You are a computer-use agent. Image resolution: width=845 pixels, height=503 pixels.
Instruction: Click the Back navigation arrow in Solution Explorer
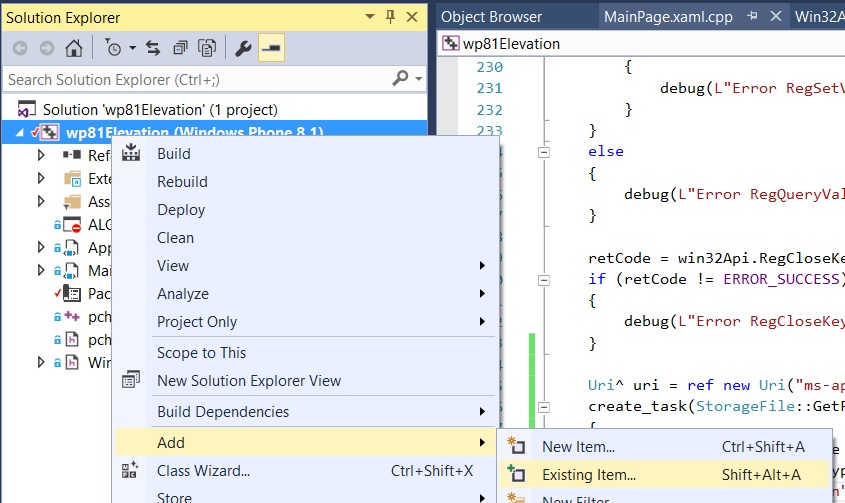[x=20, y=49]
